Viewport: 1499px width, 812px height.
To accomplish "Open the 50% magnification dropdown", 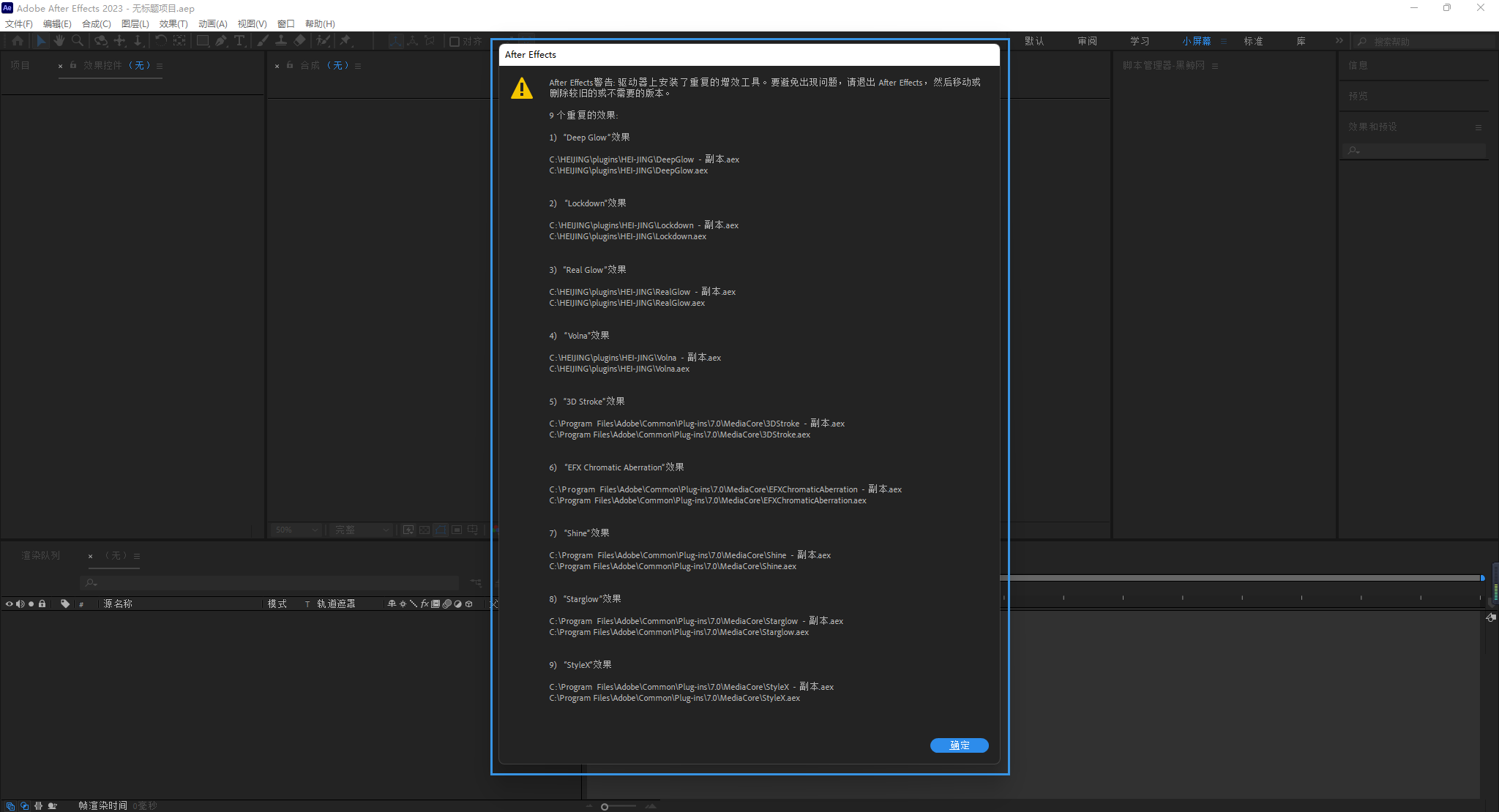I will tap(296, 530).
